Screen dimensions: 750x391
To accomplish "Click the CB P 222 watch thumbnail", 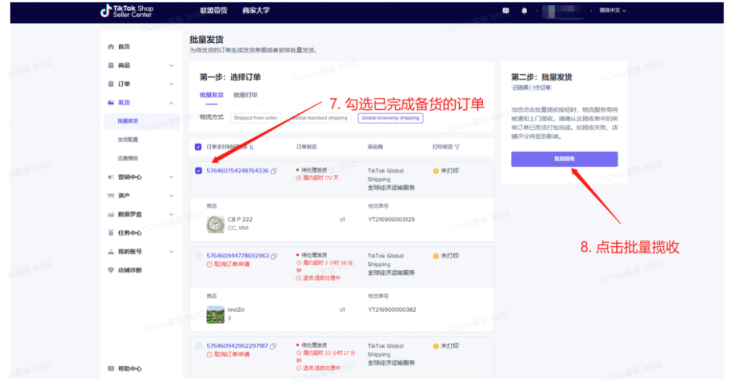I will [x=215, y=224].
